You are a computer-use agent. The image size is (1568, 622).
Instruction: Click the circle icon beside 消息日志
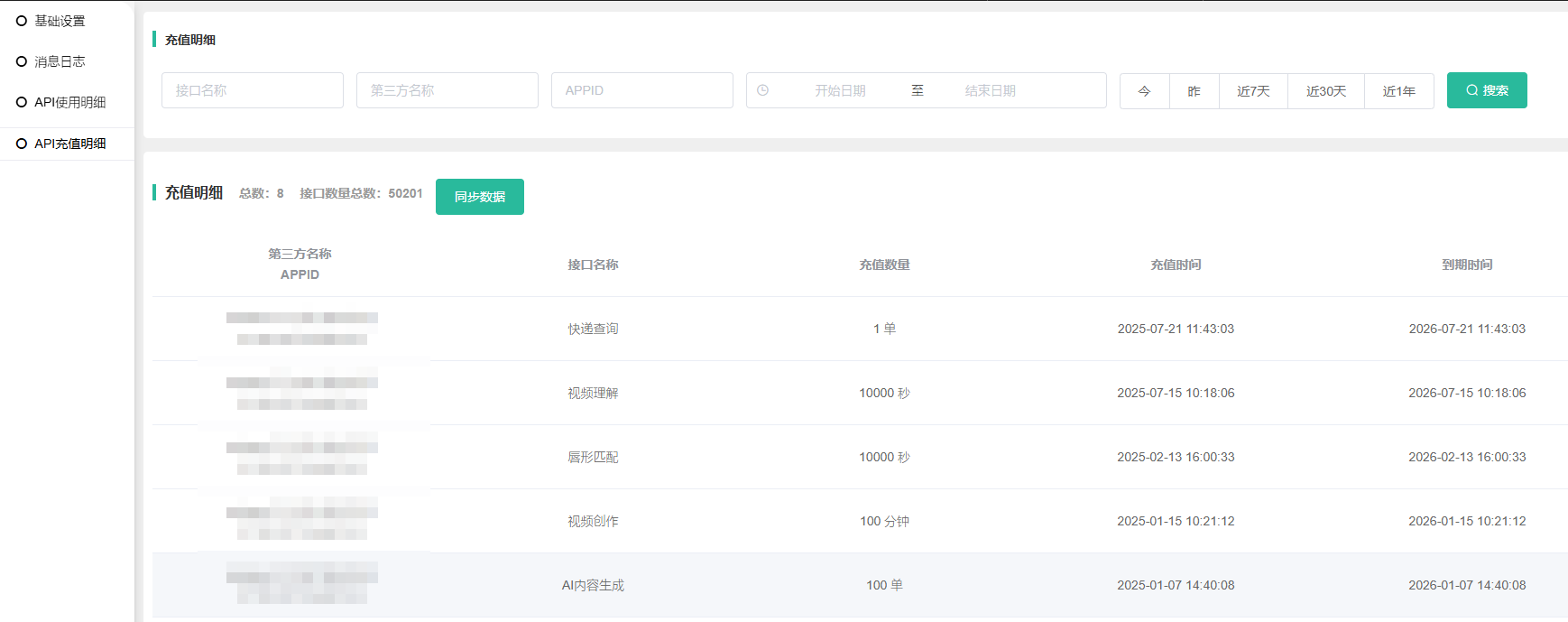pyautogui.click(x=22, y=61)
